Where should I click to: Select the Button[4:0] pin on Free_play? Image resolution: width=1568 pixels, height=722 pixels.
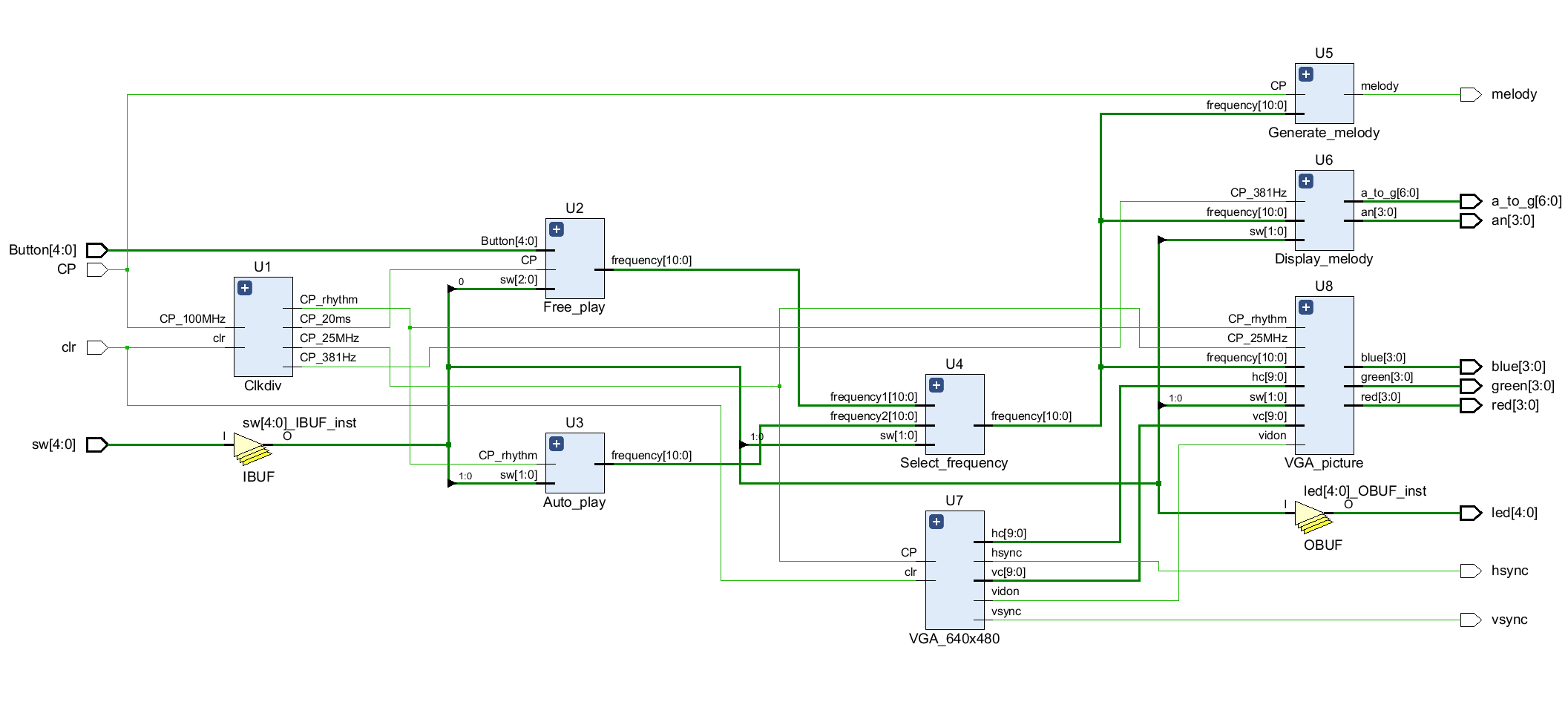509,241
